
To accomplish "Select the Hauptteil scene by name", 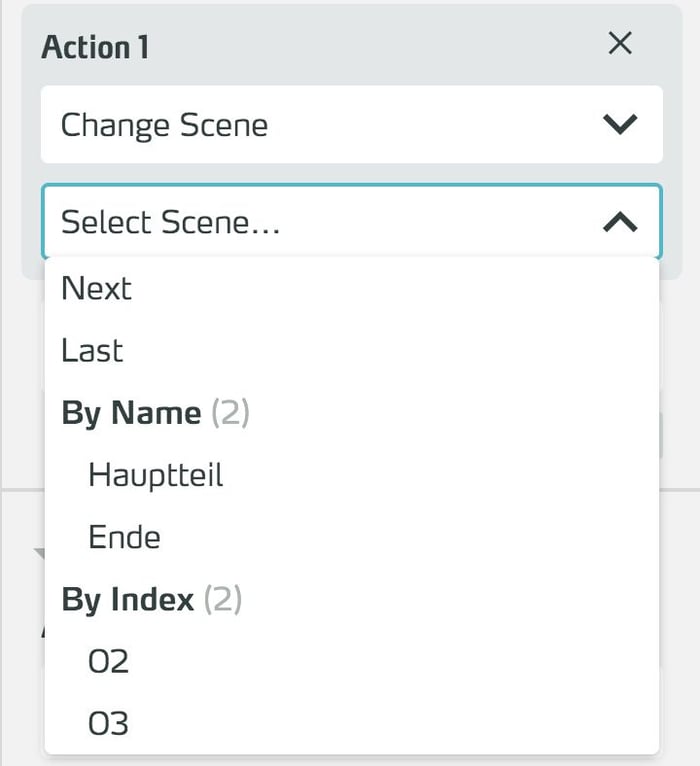I will click(x=156, y=475).
